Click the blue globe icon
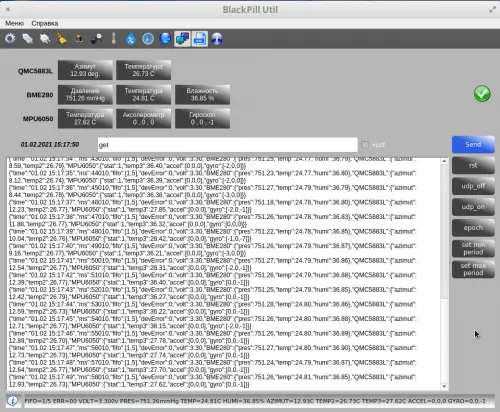The height and width of the screenshot is (412, 500). (165, 39)
